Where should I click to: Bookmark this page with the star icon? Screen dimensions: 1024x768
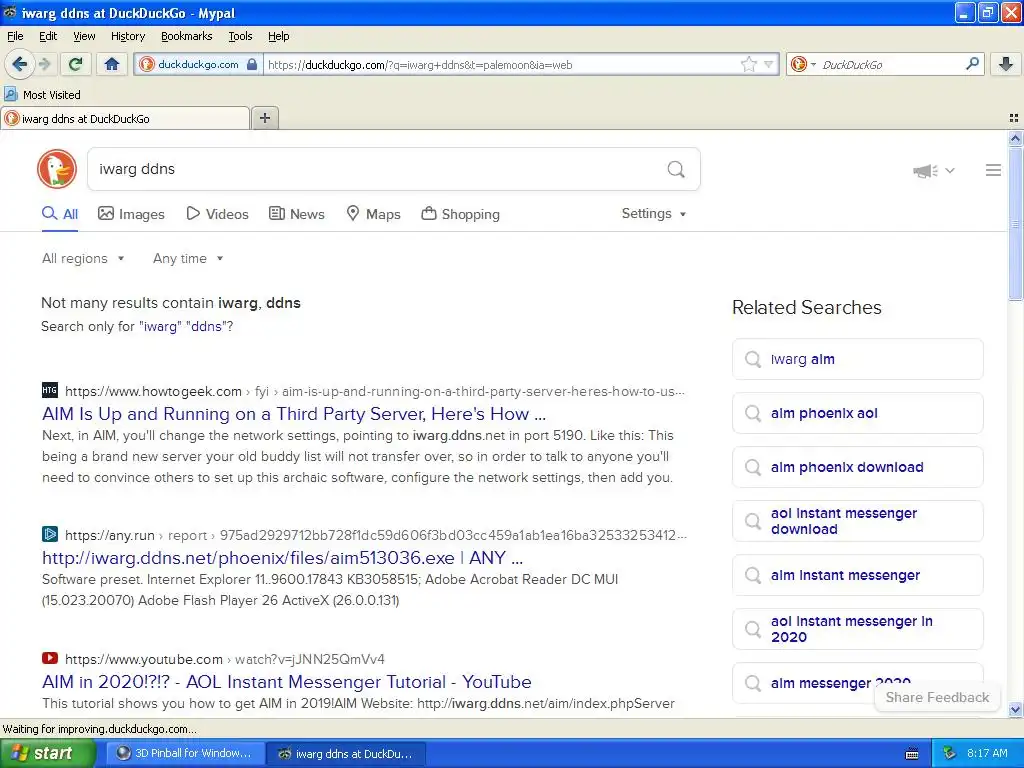click(748, 64)
